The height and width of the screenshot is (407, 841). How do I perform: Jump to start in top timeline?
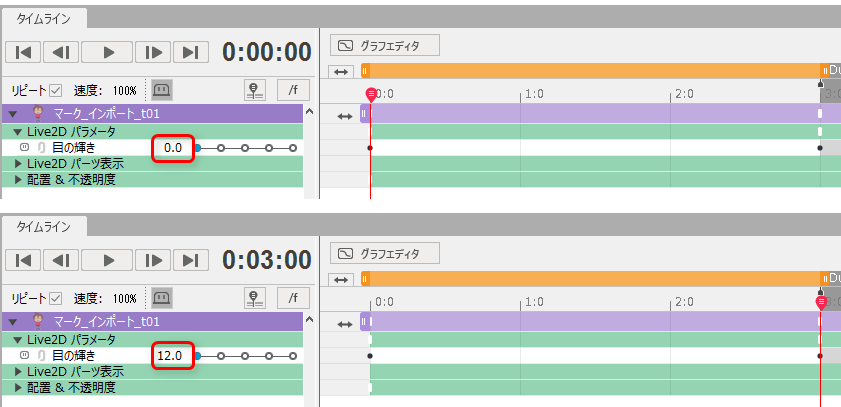tap(23, 52)
